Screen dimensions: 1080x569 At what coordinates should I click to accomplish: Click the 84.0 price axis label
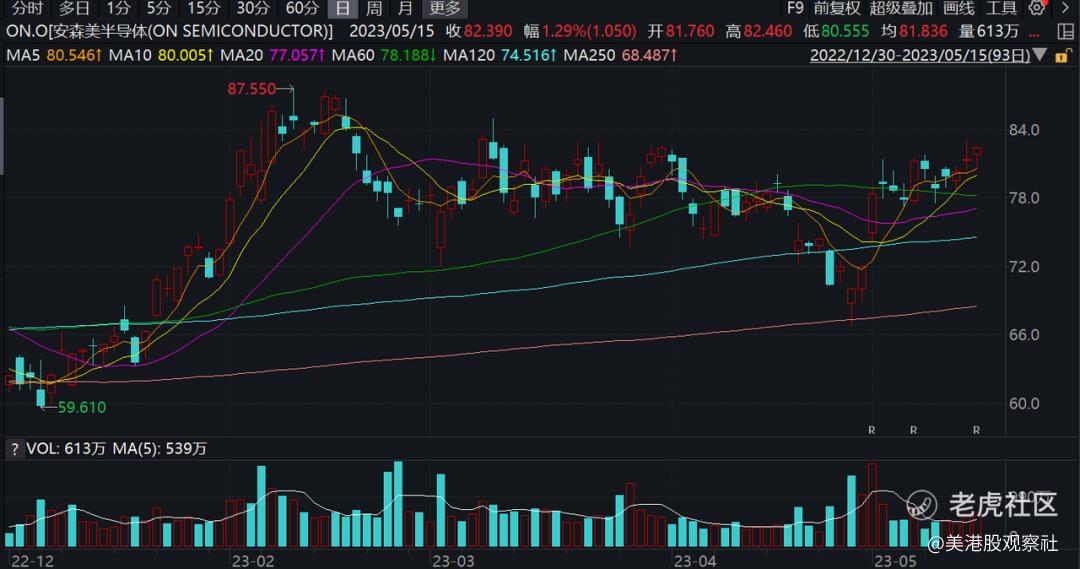(x=1024, y=130)
